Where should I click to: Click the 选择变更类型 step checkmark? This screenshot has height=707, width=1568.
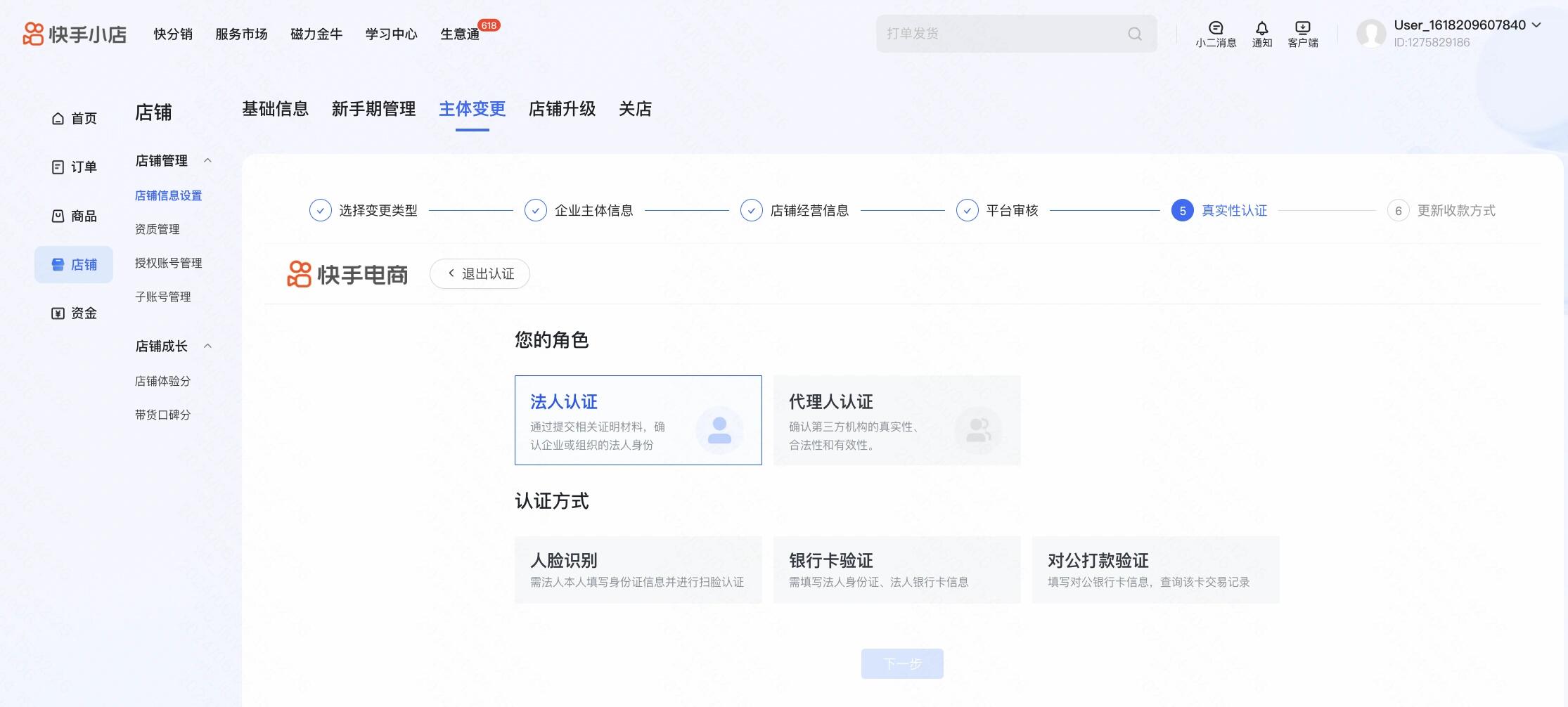(321, 210)
